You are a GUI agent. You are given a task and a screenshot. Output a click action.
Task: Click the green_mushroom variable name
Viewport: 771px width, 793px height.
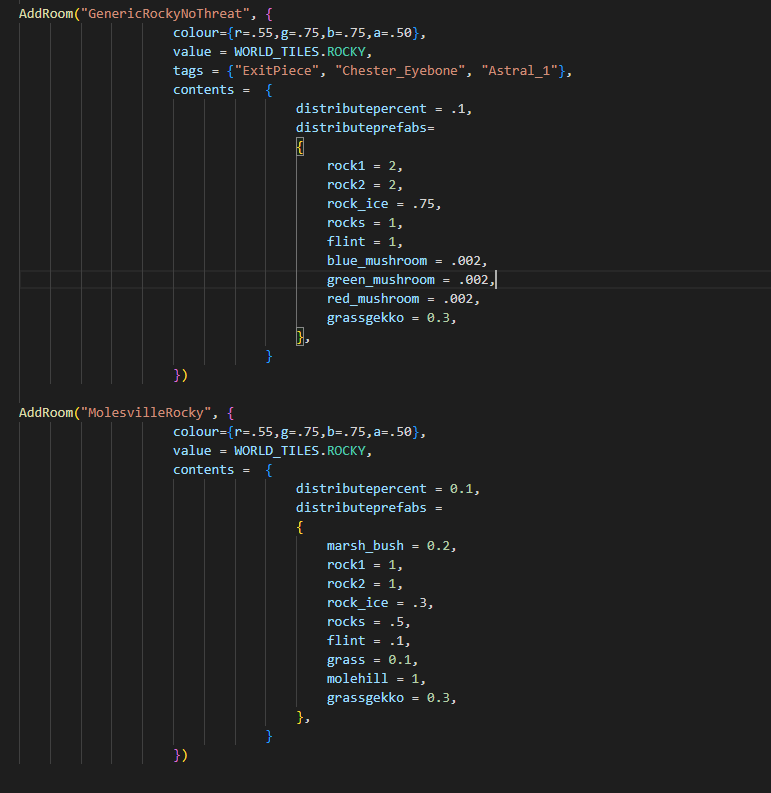380,279
